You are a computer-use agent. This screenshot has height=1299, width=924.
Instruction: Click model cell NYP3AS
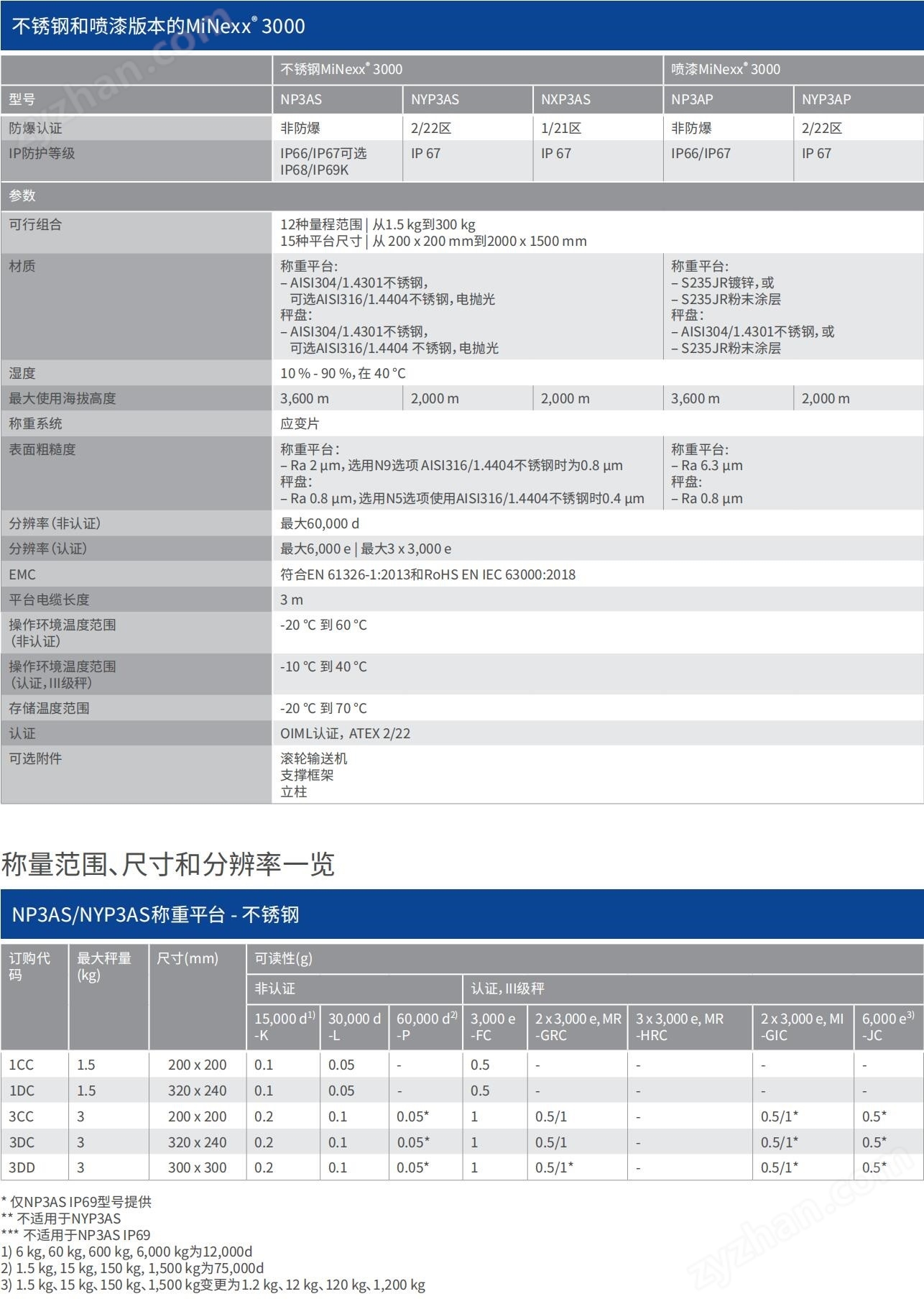click(x=468, y=100)
